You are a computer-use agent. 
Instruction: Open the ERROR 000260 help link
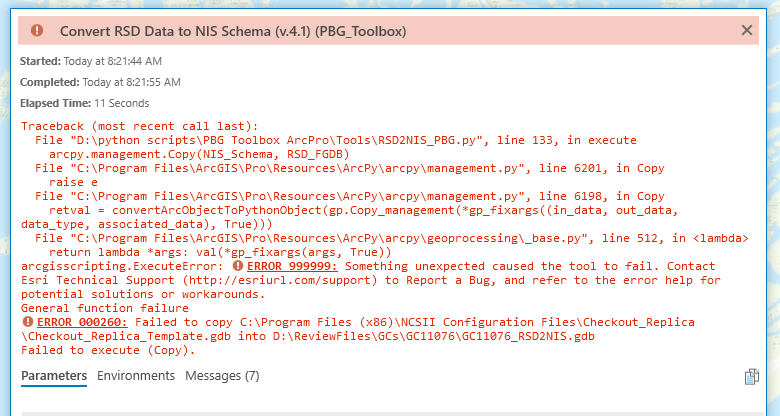81,323
